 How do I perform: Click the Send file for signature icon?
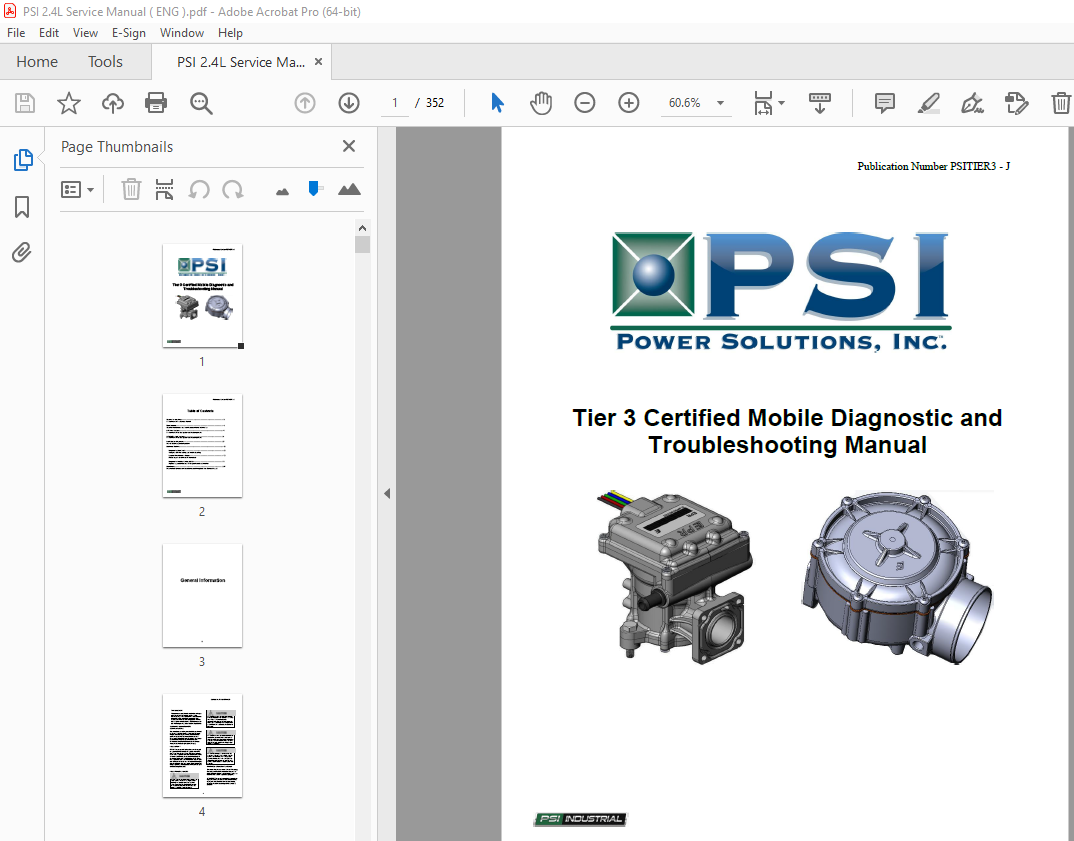1016,103
